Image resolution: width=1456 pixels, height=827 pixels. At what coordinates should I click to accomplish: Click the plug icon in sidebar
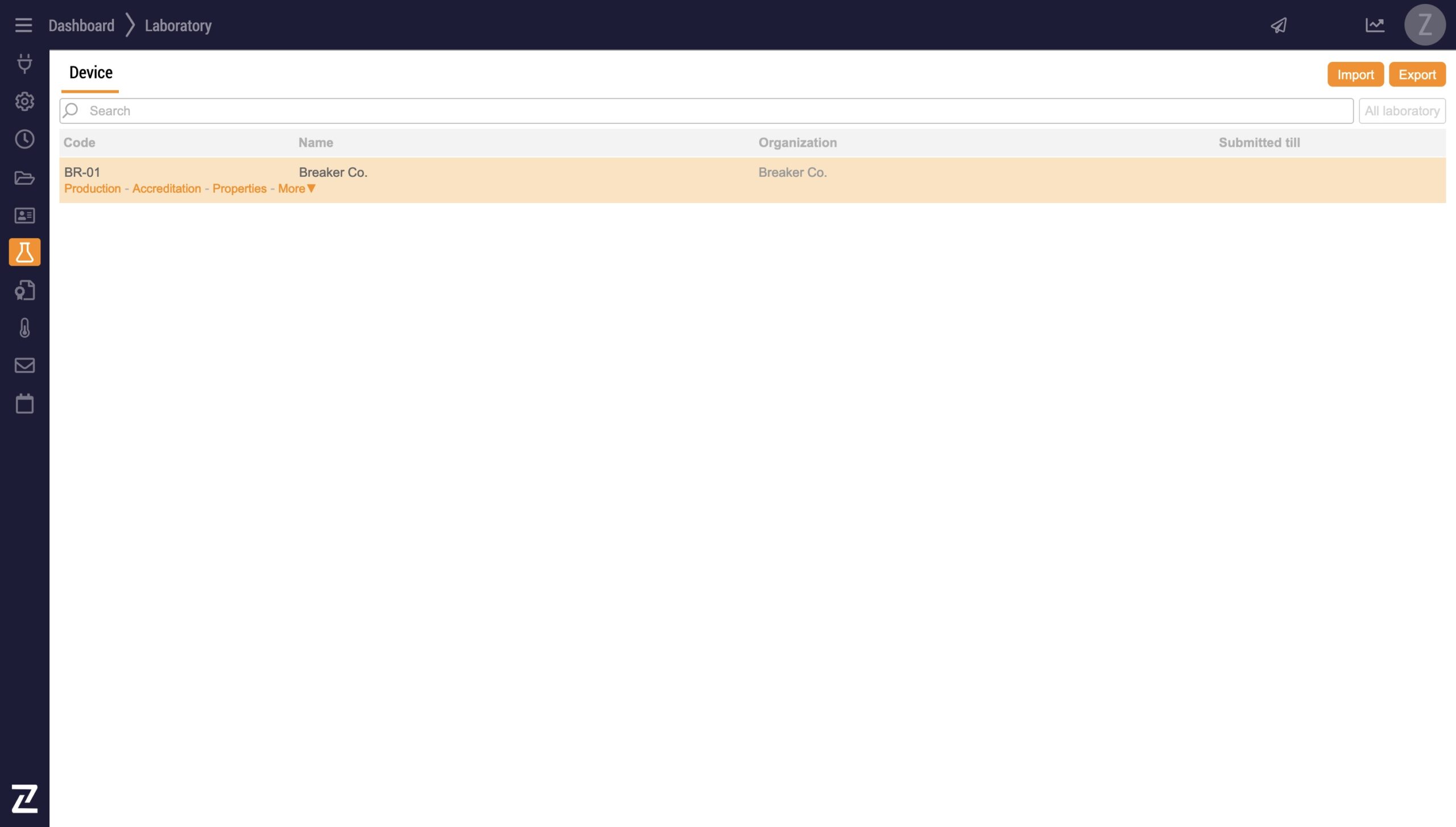24,63
